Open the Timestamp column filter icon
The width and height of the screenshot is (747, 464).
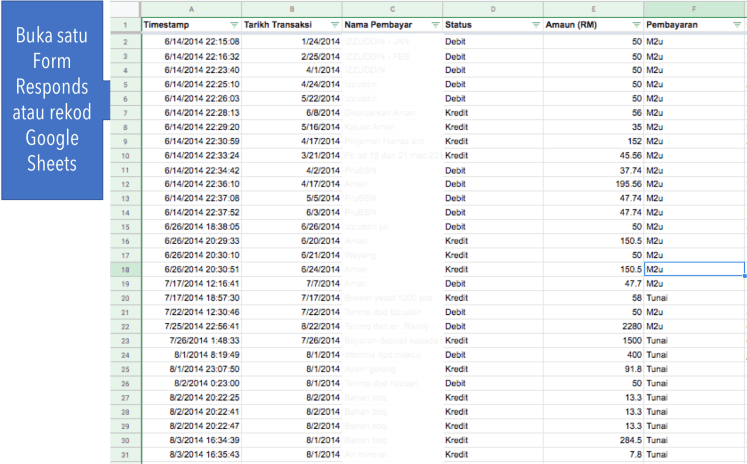(x=234, y=23)
